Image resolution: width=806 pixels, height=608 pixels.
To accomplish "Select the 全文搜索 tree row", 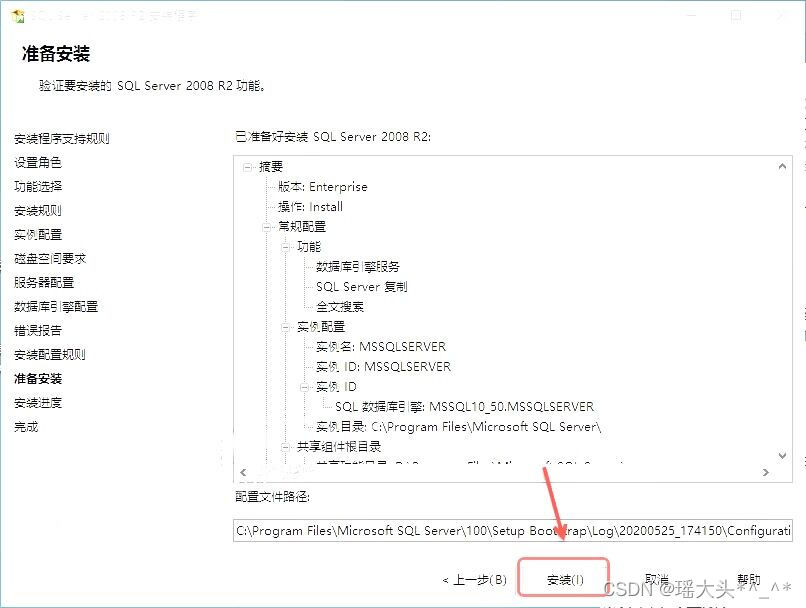I will [340, 307].
